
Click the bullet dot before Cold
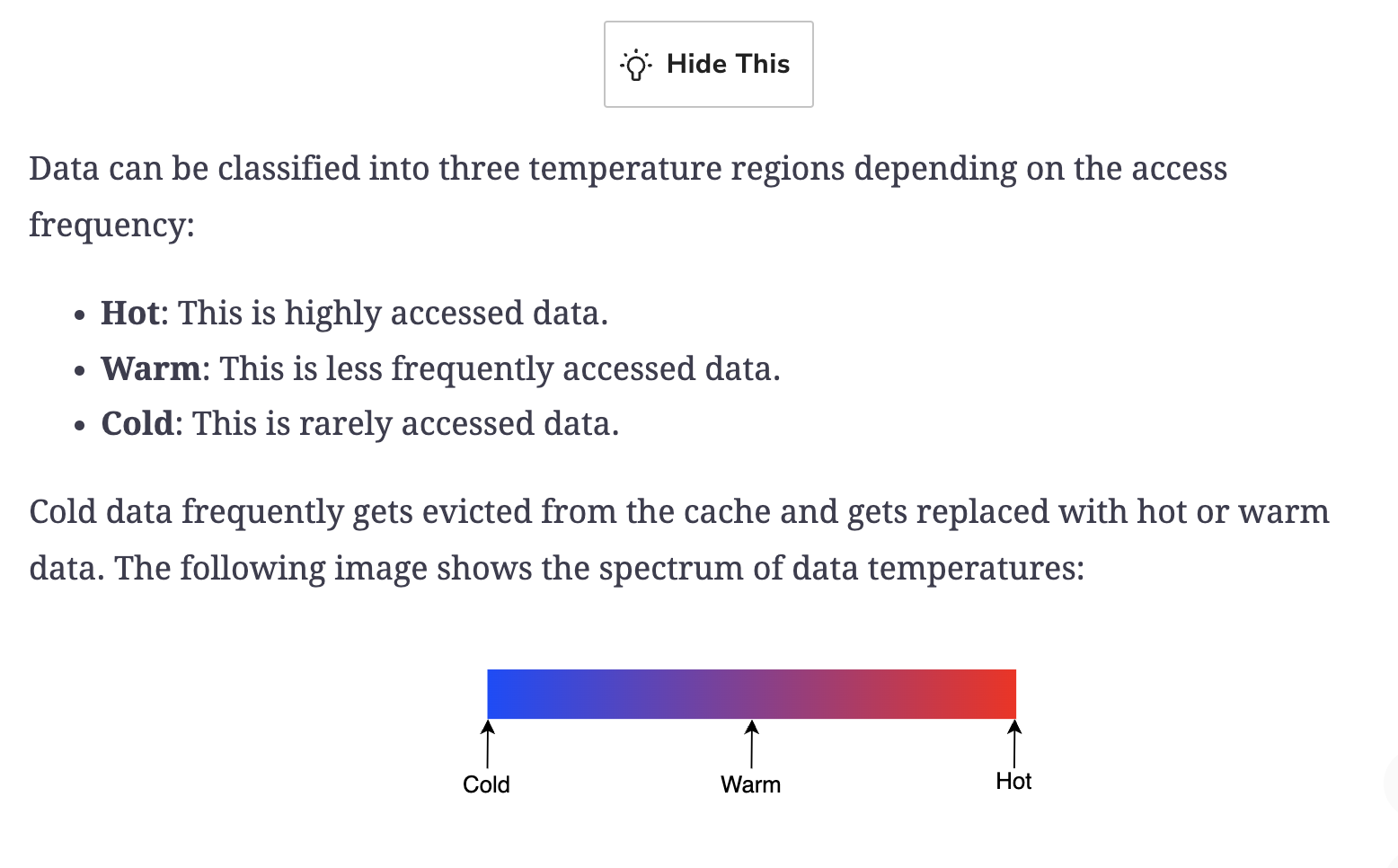81,426
